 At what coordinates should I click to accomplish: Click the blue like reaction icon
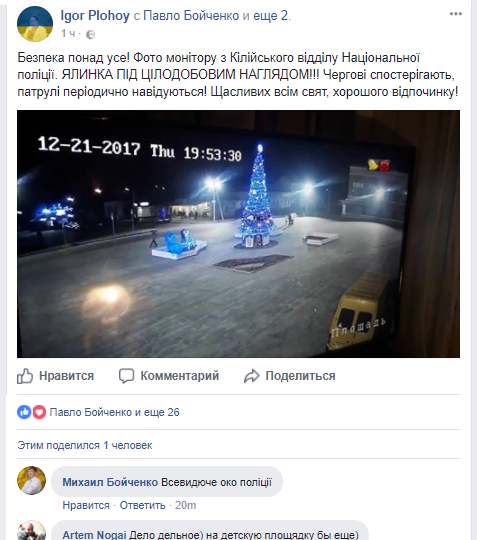24,412
